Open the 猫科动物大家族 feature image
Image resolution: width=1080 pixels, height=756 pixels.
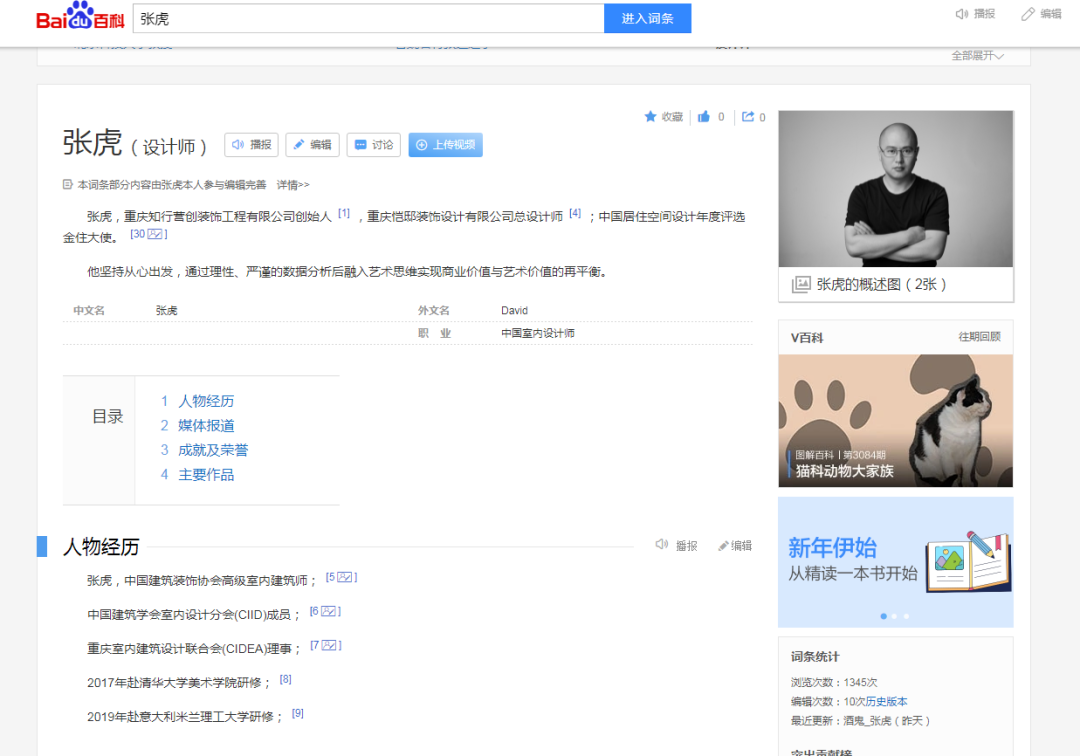click(x=895, y=421)
